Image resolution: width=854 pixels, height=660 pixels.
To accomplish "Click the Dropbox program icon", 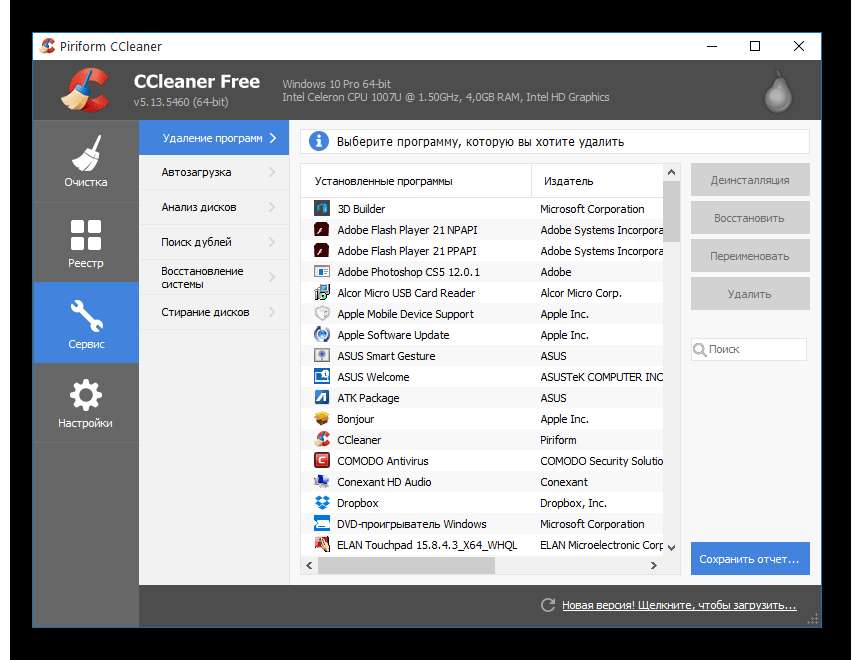I will coord(321,503).
